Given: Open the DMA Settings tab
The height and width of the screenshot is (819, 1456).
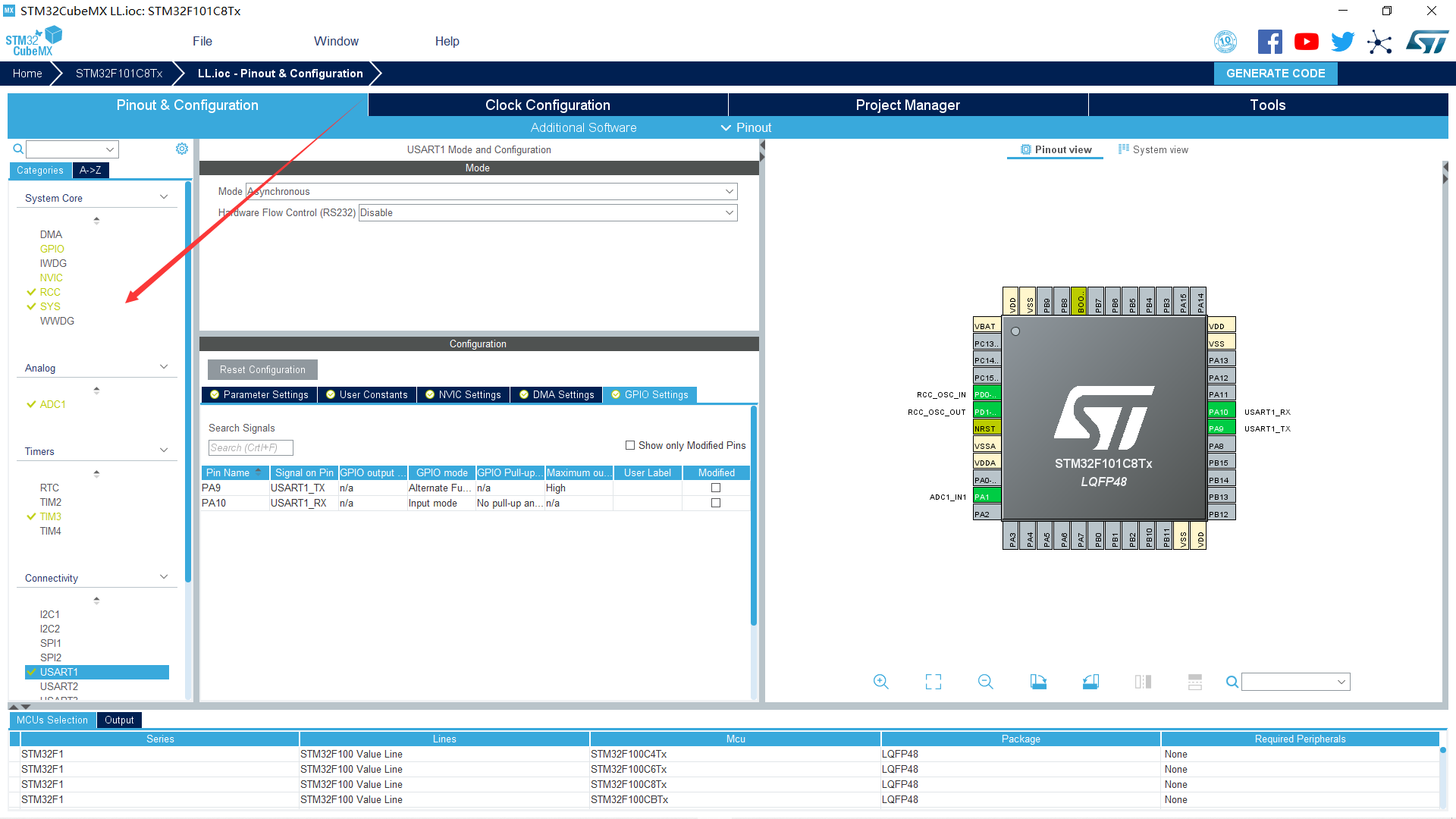Looking at the screenshot, I should click(557, 394).
